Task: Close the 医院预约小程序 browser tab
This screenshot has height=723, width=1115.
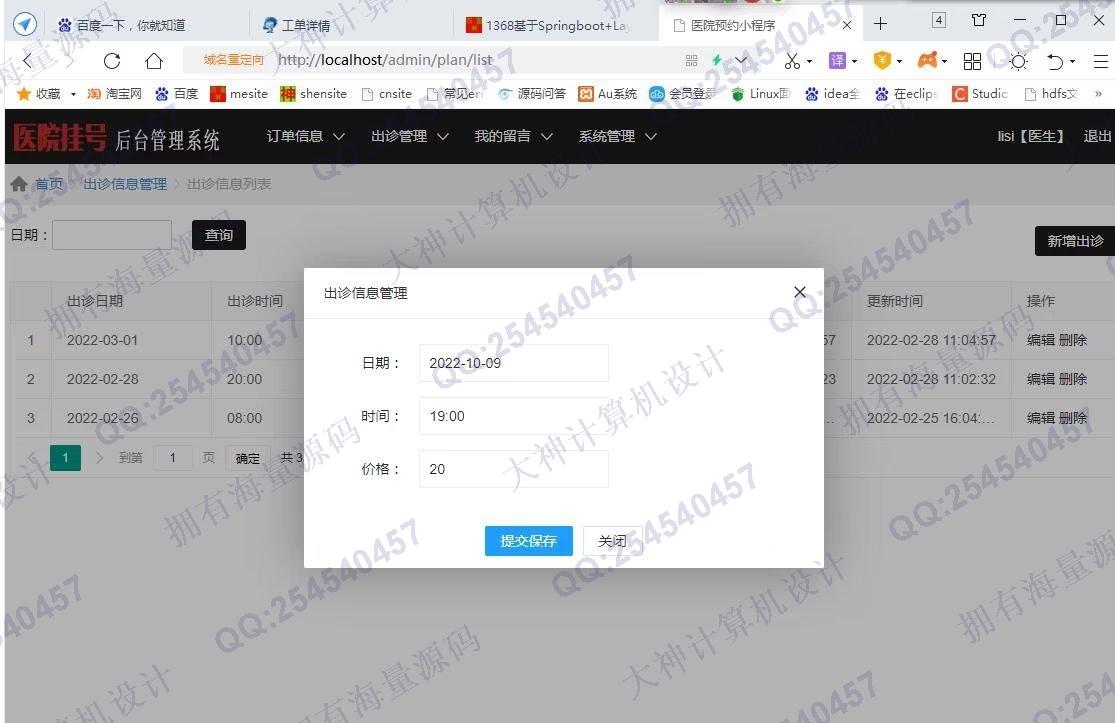Action: pyautogui.click(x=847, y=25)
